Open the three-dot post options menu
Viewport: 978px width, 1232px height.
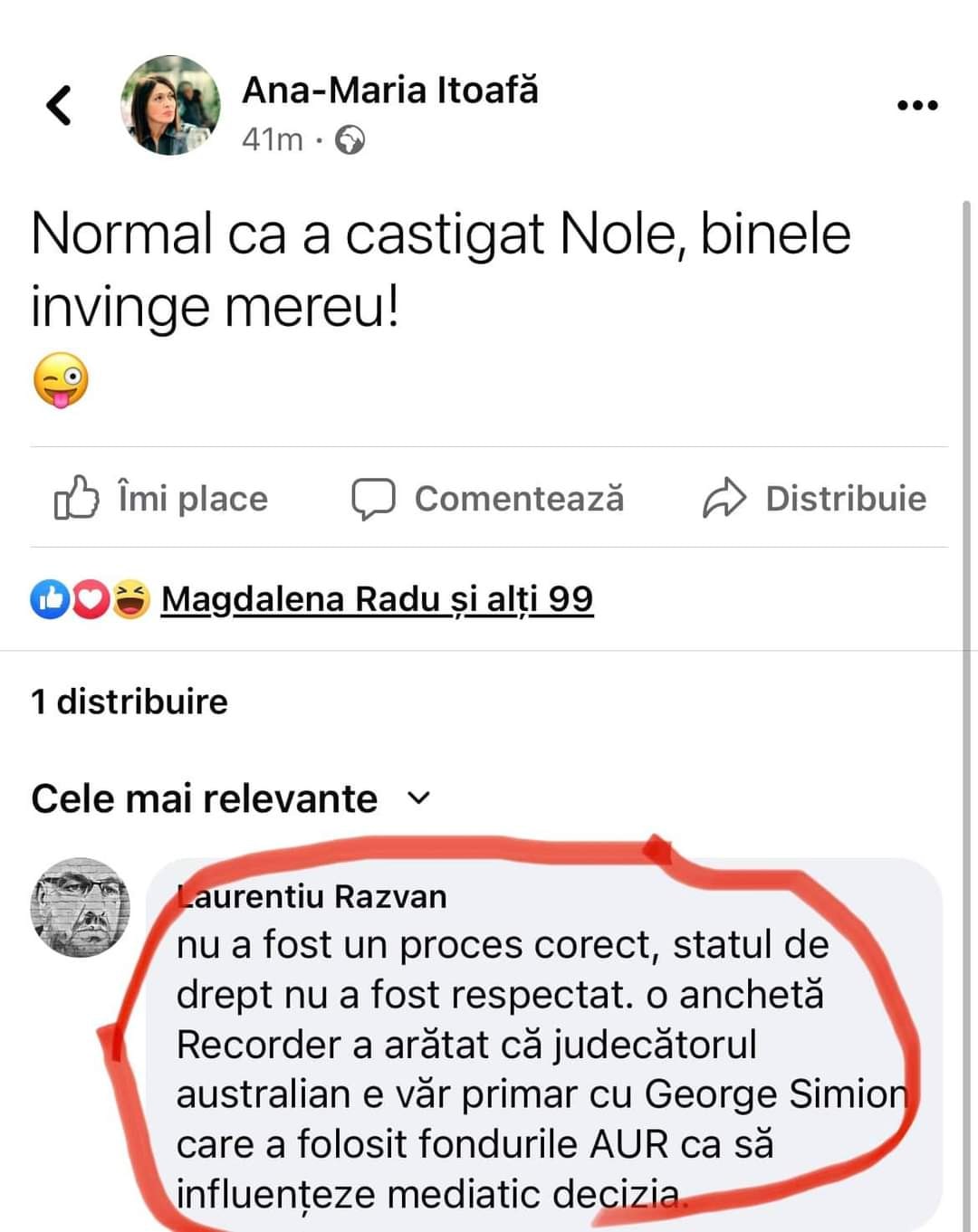point(916,106)
